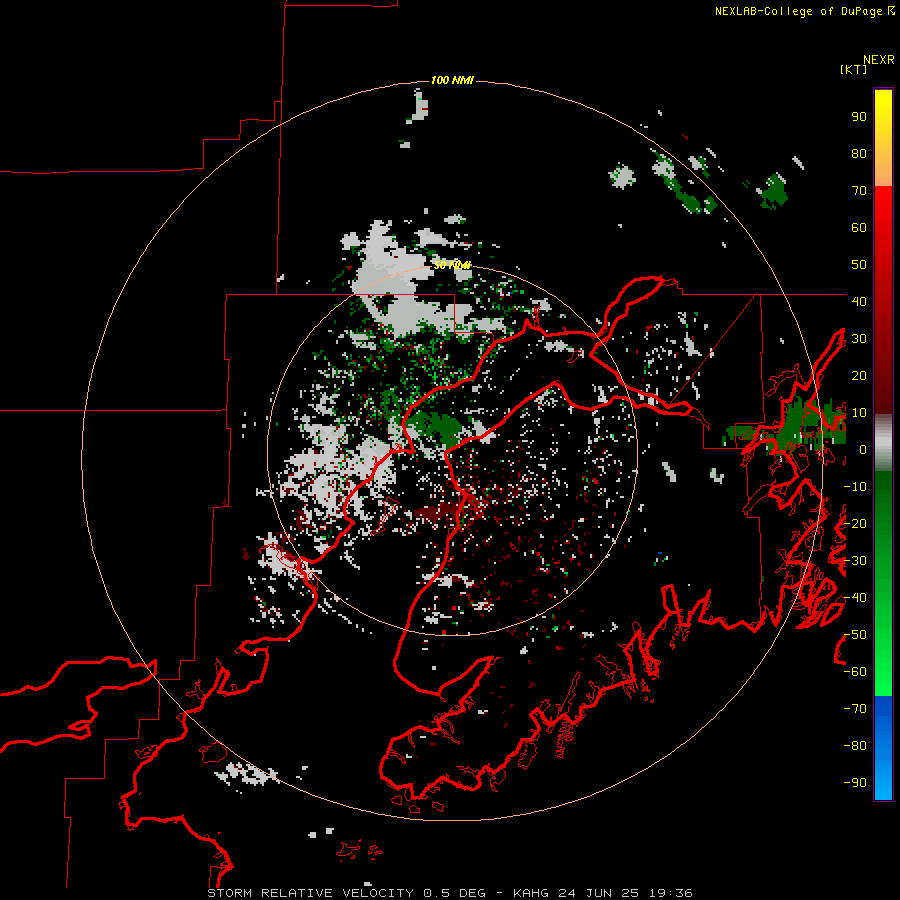
Task: Click the 0 value on the velocity scale
Action: coord(863,449)
